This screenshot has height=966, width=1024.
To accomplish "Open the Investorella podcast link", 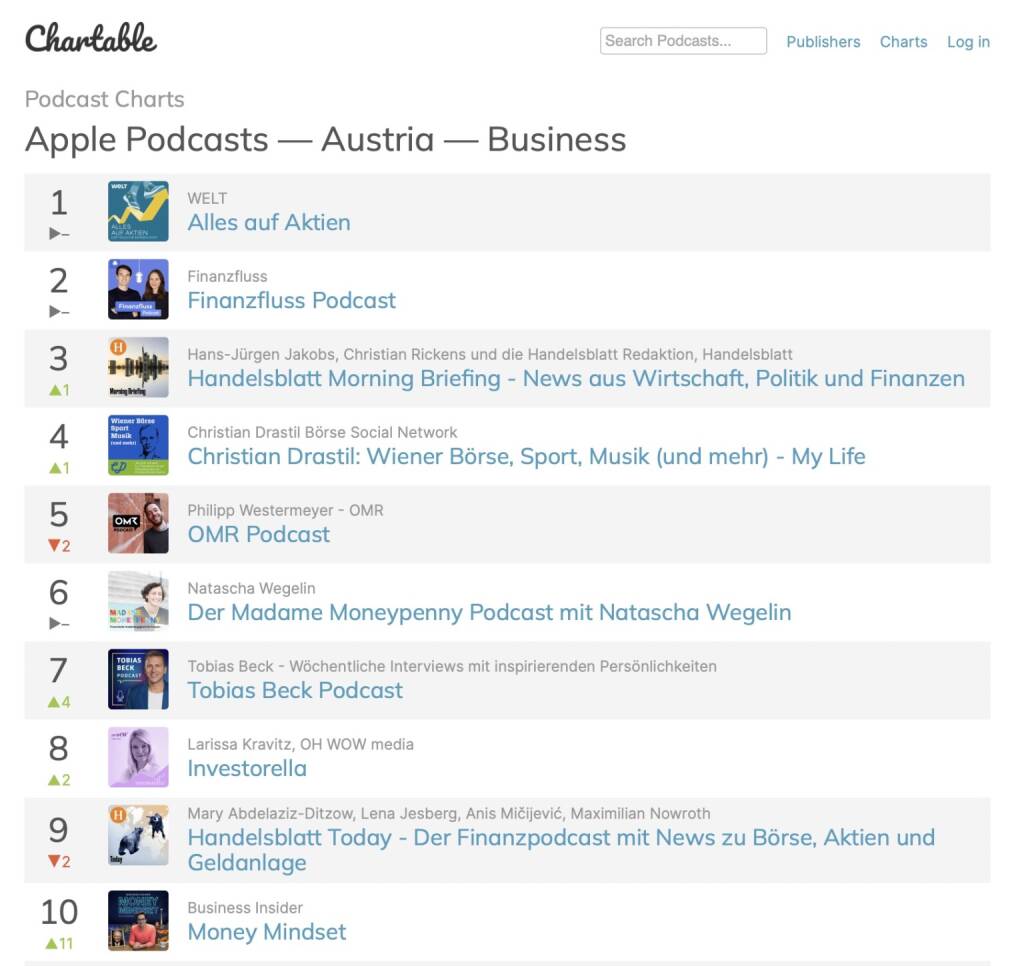I will coord(247,769).
